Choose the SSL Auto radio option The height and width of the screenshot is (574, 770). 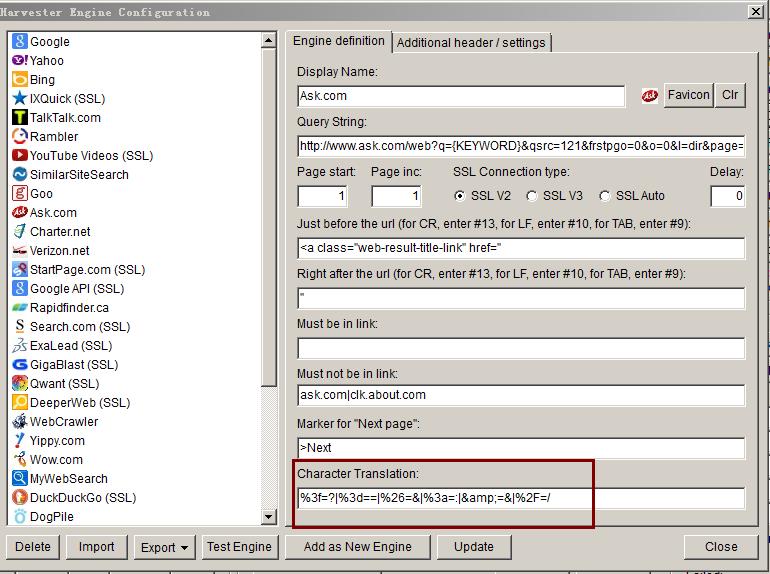click(605, 196)
